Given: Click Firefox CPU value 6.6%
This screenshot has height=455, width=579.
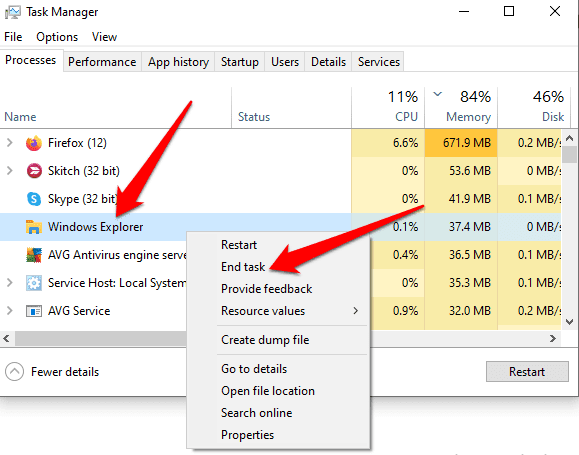Looking at the screenshot, I should click(405, 143).
